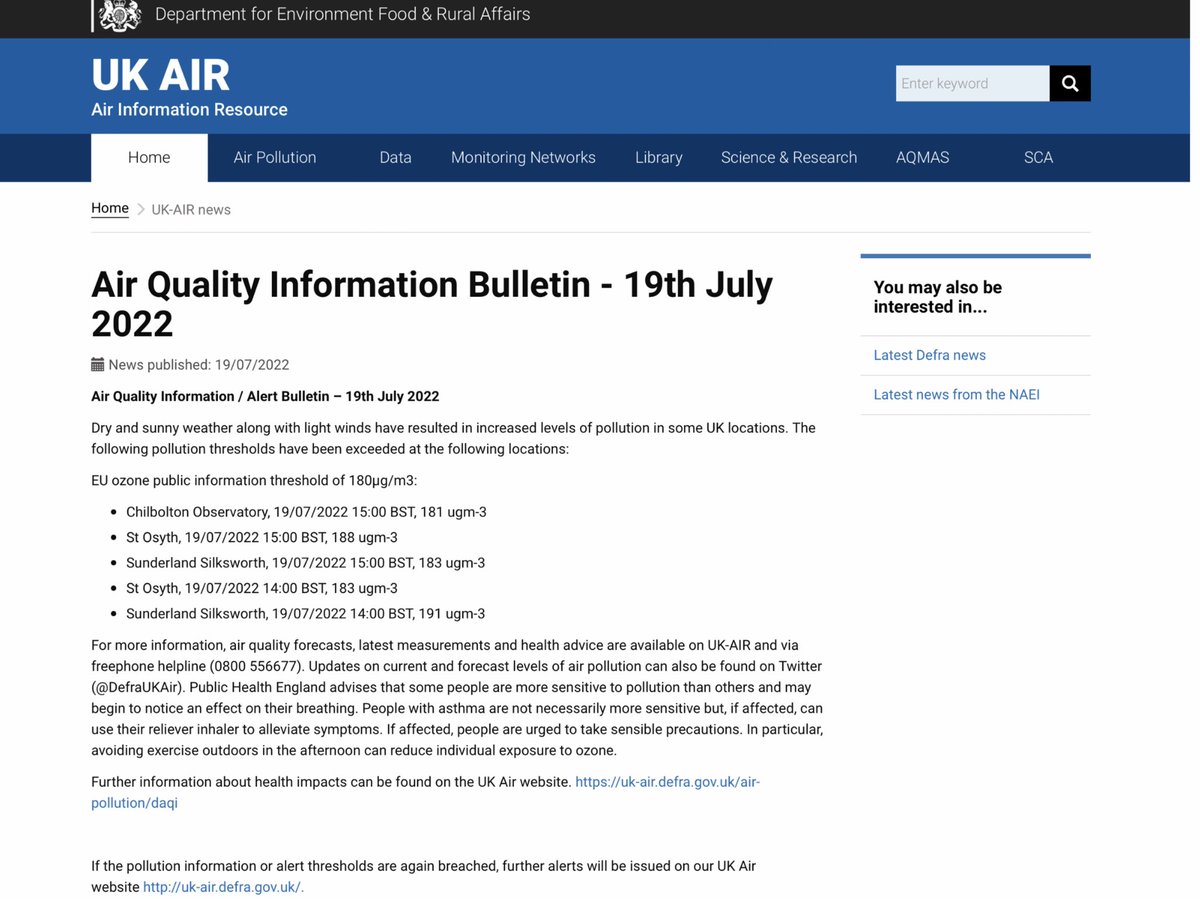1200x899 pixels.
Task: Open the Data menu
Action: (x=396, y=158)
